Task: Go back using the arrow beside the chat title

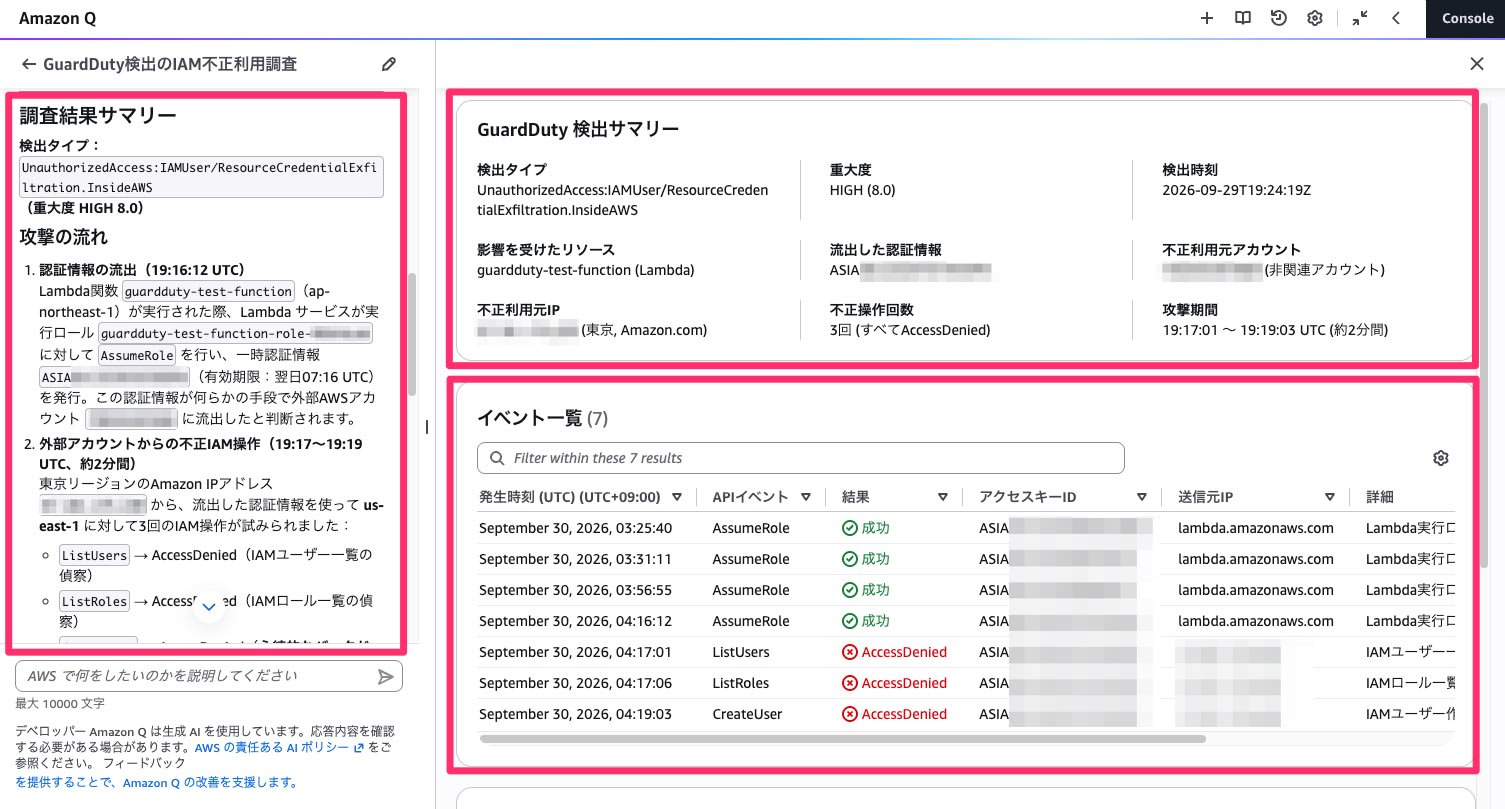Action: pyautogui.click(x=28, y=64)
